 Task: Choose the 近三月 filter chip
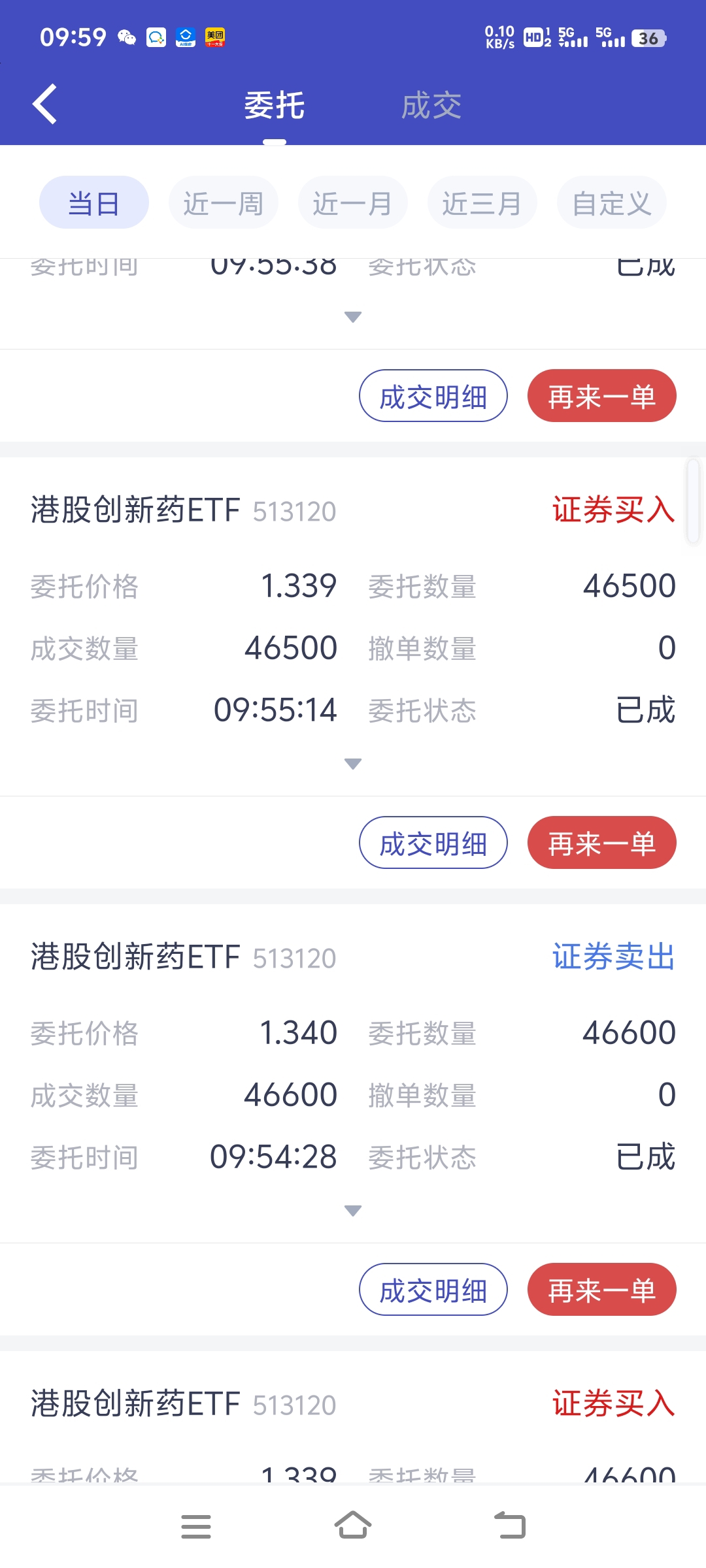tap(482, 203)
